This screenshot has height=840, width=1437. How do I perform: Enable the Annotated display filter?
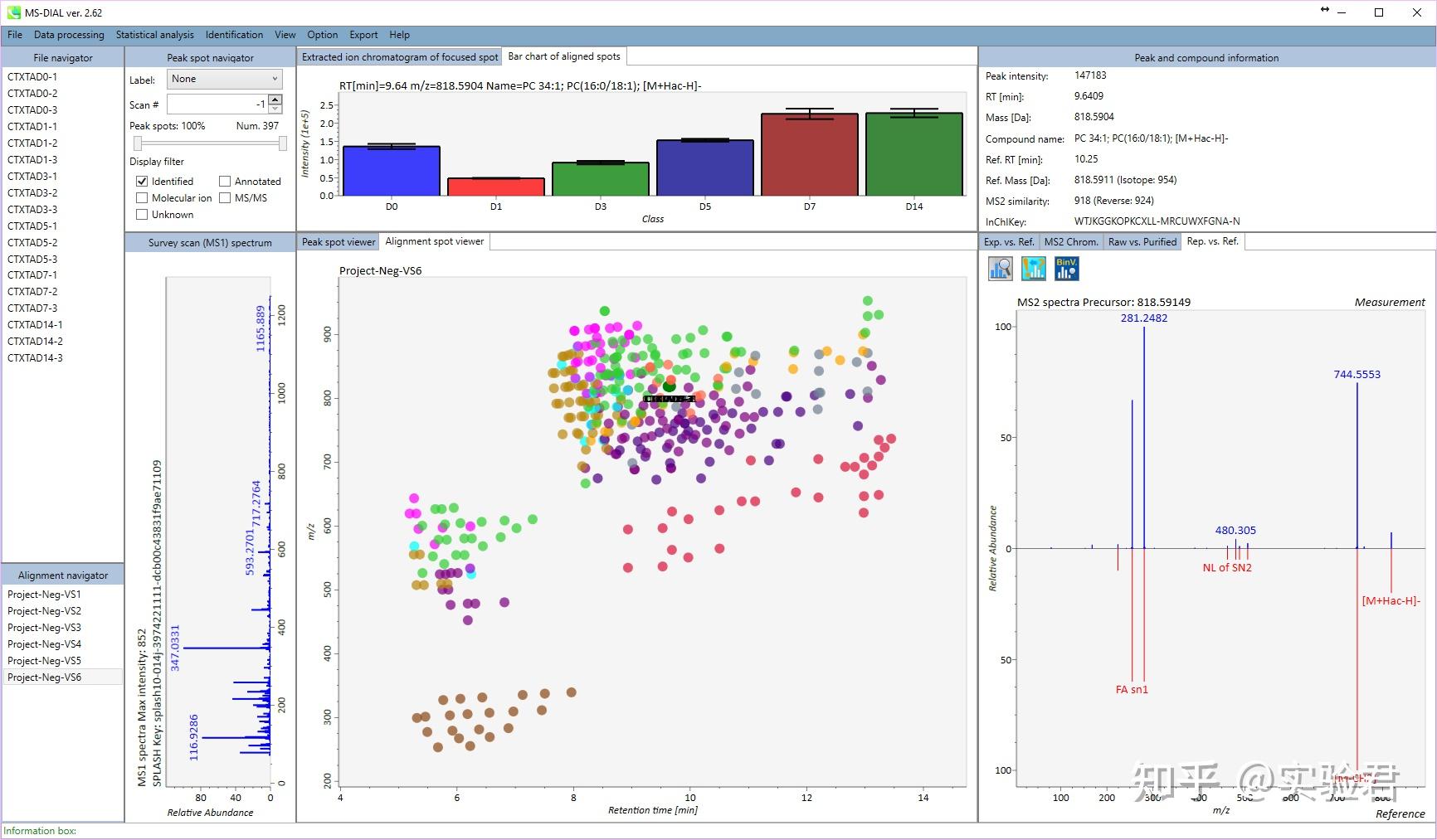pyautogui.click(x=225, y=181)
